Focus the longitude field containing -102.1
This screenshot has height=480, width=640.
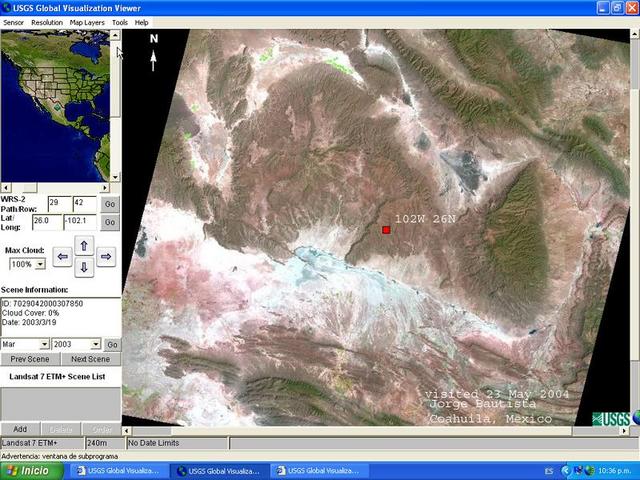pyautogui.click(x=80, y=222)
